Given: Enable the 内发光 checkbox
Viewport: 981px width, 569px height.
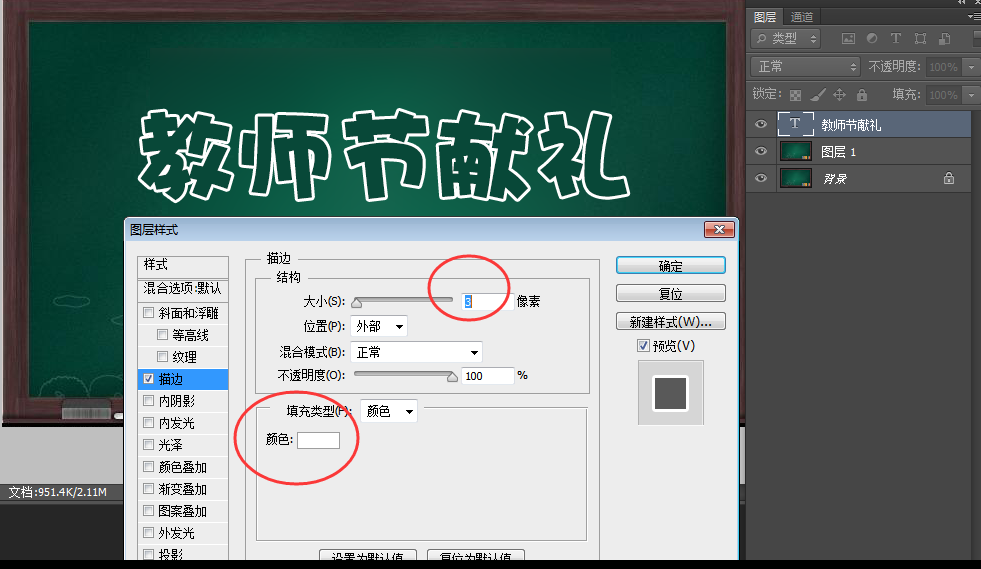Looking at the screenshot, I should coord(148,423).
